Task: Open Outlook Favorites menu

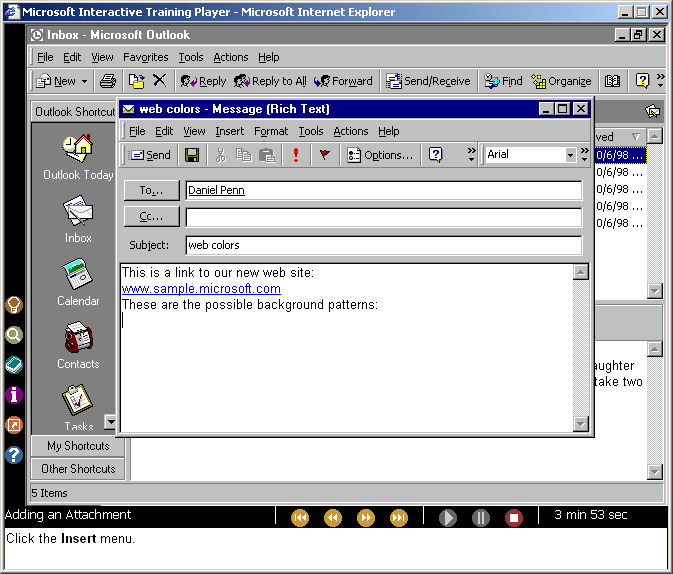Action: tap(146, 57)
